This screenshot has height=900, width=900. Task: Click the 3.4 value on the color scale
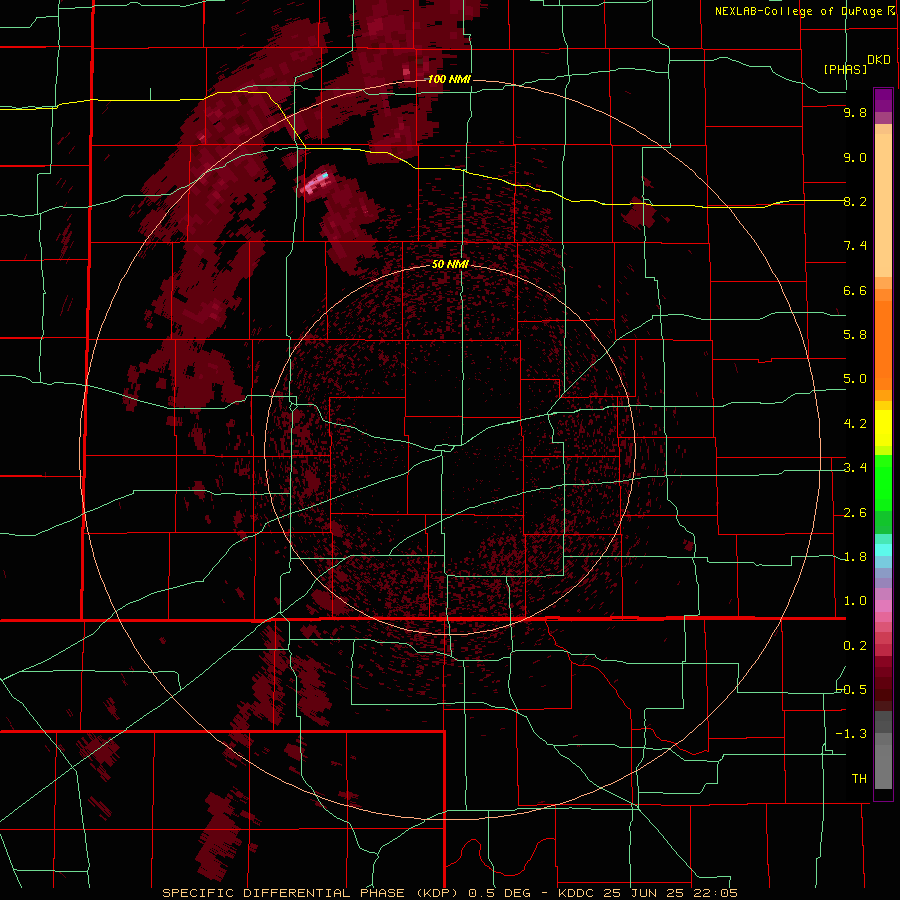tap(855, 468)
